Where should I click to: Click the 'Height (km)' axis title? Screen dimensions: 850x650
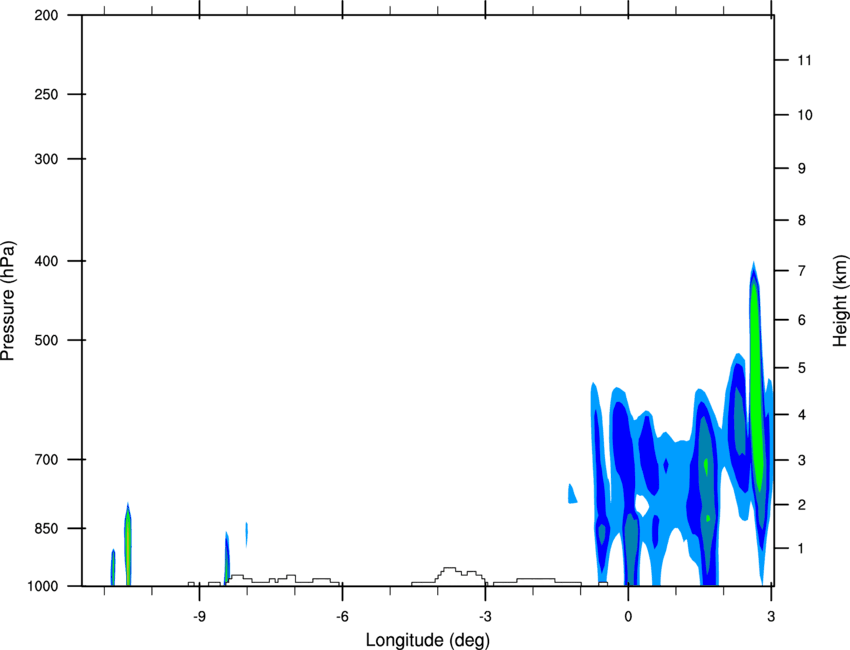[840, 301]
